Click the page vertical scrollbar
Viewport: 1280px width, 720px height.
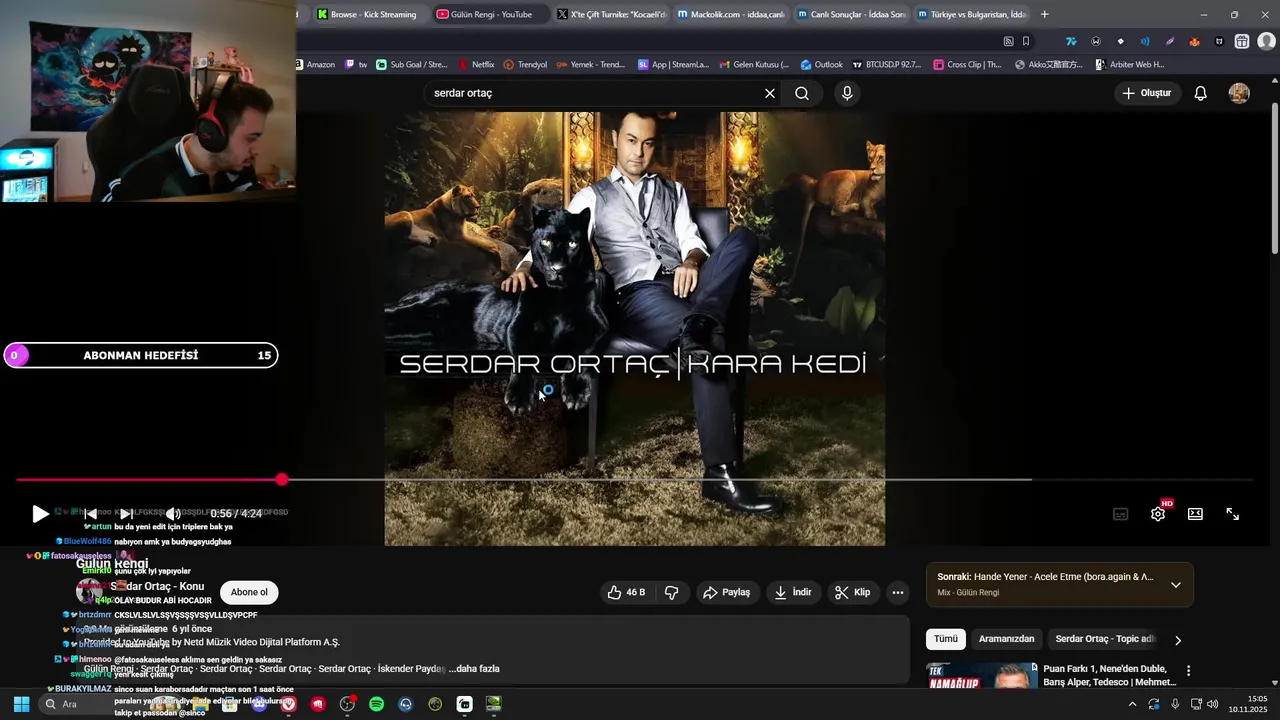1274,178
